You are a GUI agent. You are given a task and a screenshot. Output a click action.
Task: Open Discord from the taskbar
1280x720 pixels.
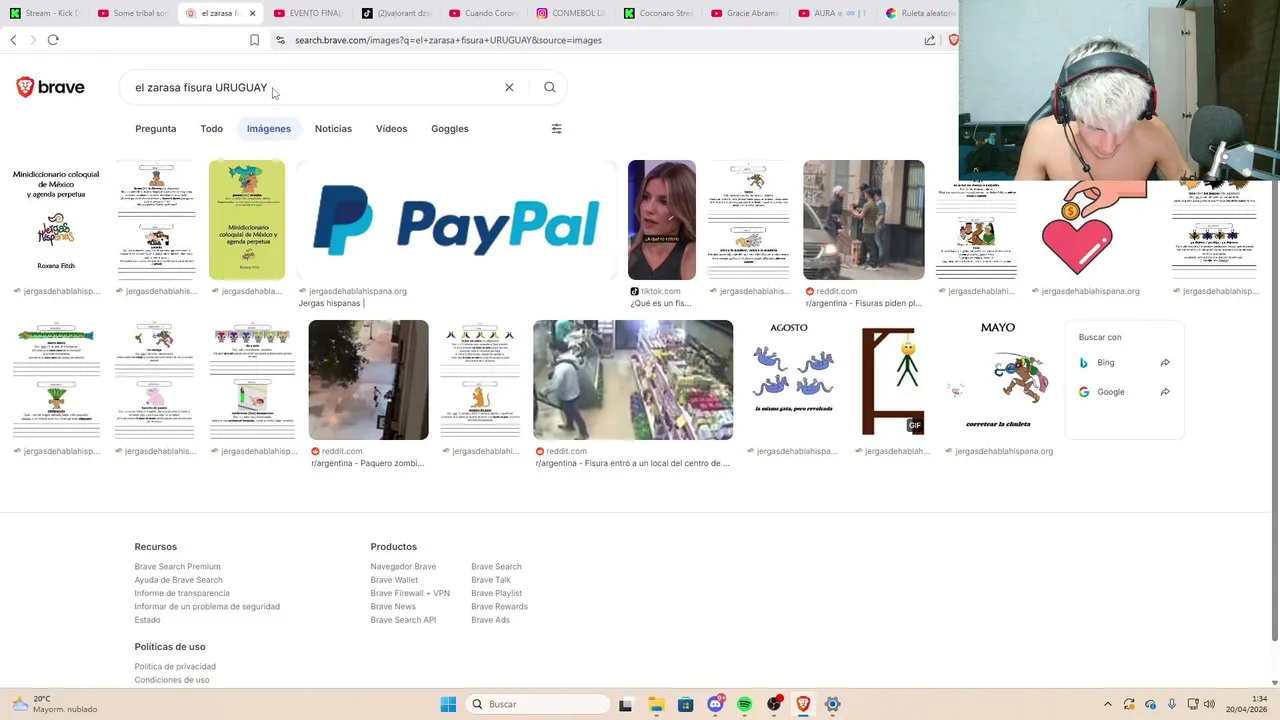[715, 704]
